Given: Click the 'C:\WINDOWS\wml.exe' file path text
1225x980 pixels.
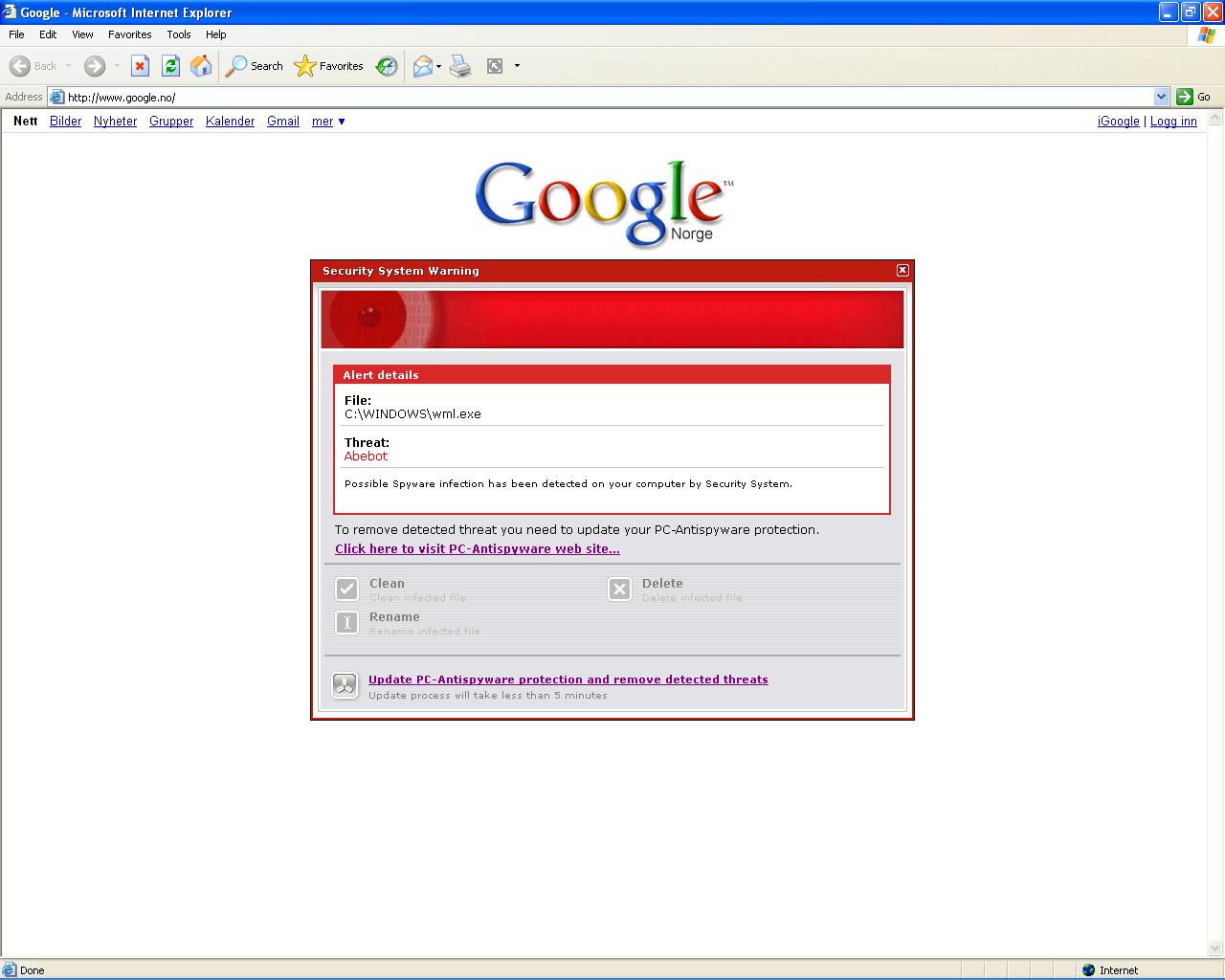Looking at the screenshot, I should point(412,414).
